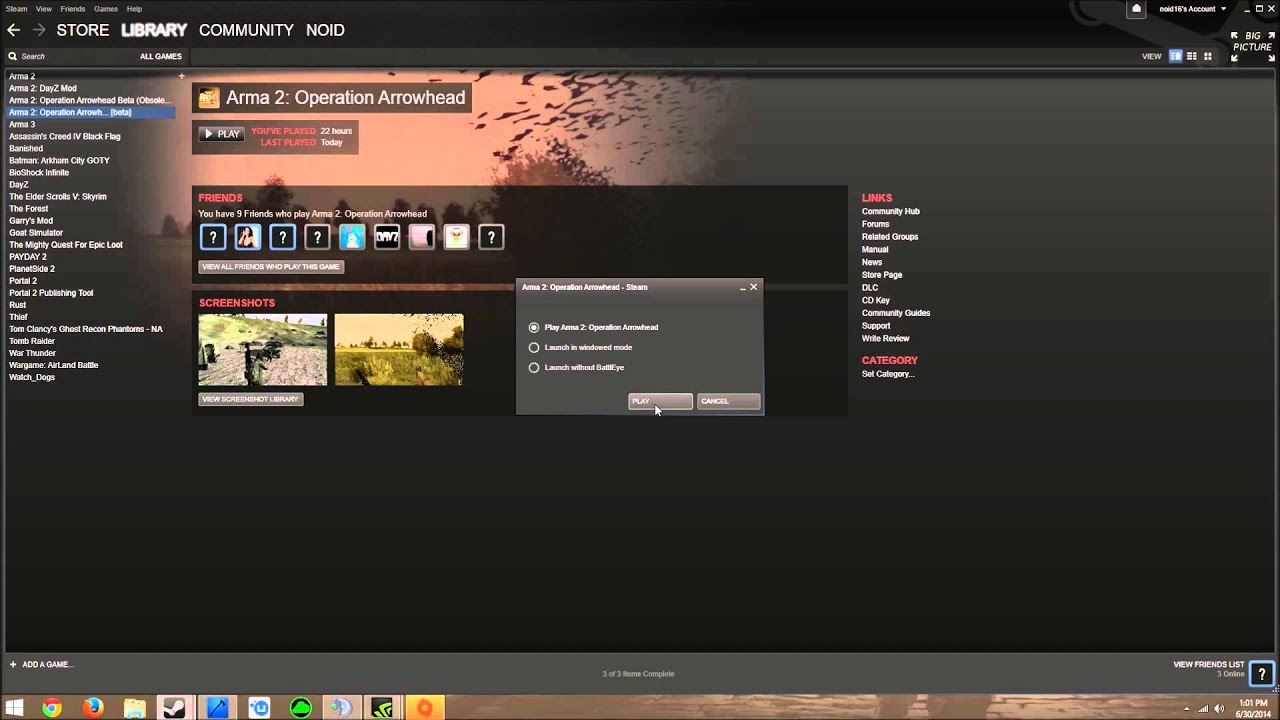Viewport: 1280px width, 720px height.
Task: Select Watch_Dogs in the game list
Action: click(x=32, y=377)
